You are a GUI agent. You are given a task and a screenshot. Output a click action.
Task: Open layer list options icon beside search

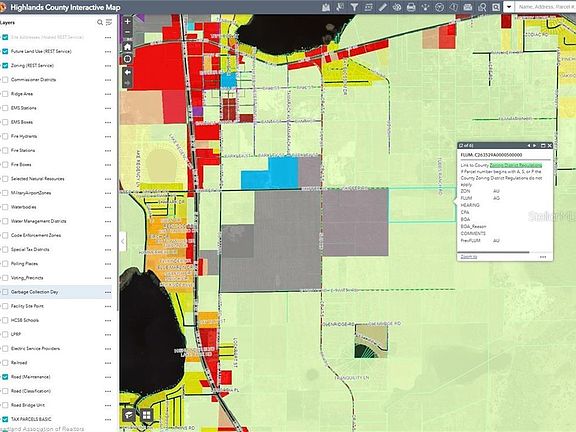tap(109, 23)
